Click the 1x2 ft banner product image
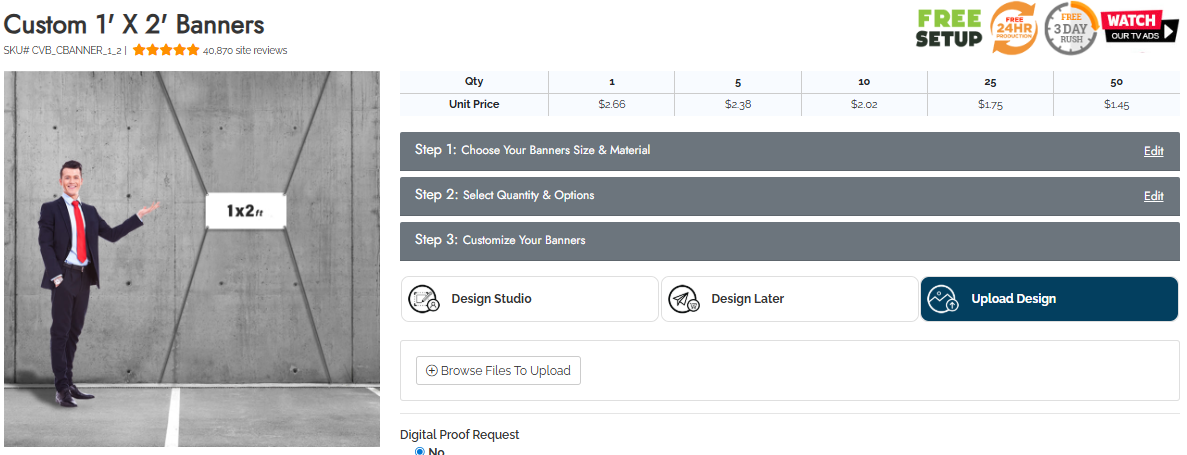 coord(192,259)
